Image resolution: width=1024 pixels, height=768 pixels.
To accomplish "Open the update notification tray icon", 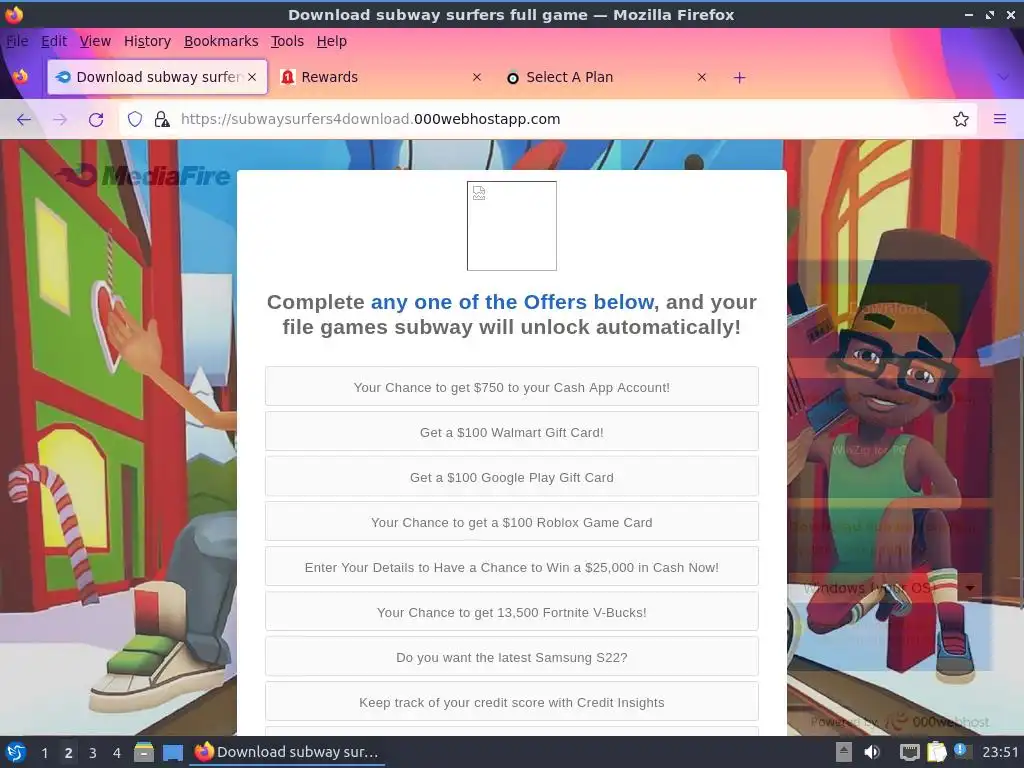I will [962, 751].
